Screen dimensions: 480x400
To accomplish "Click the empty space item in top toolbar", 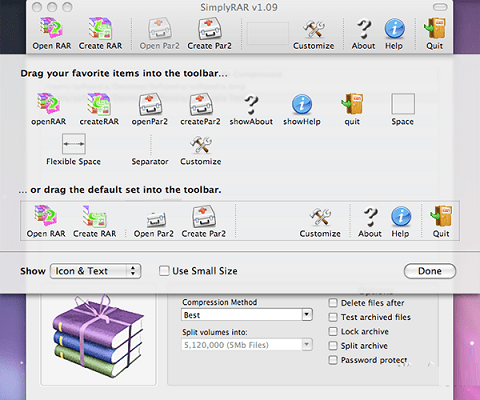I will click(268, 33).
